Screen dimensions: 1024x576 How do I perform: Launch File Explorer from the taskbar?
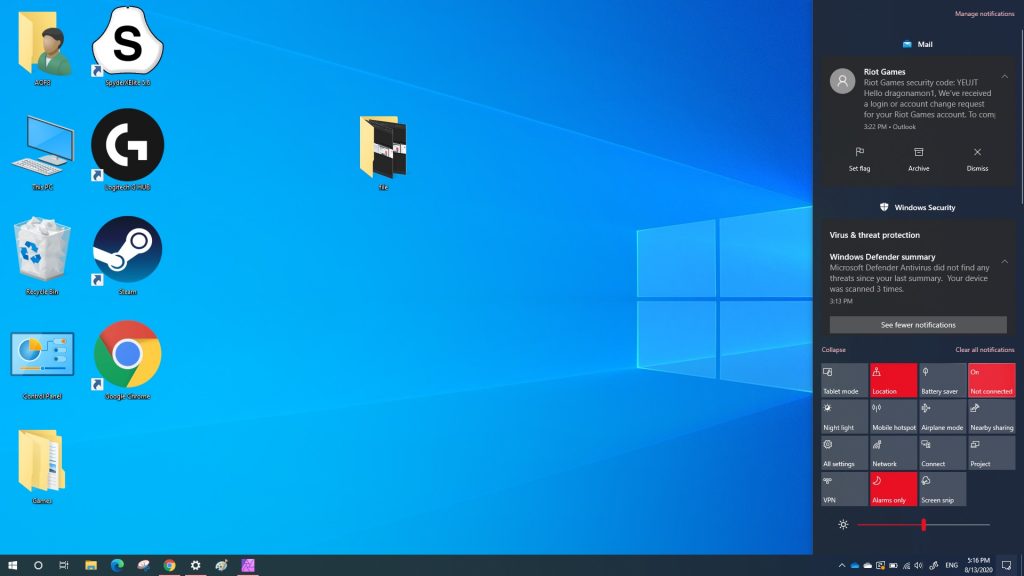pos(91,566)
